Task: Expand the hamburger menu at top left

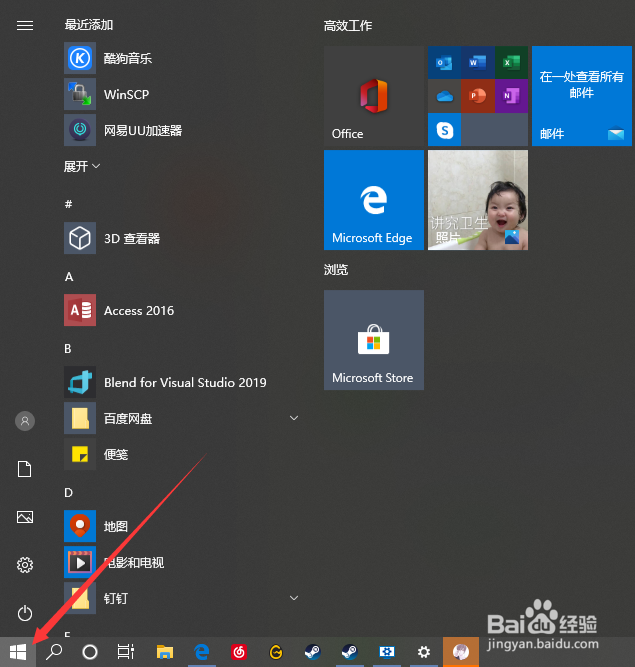Action: coord(25,26)
